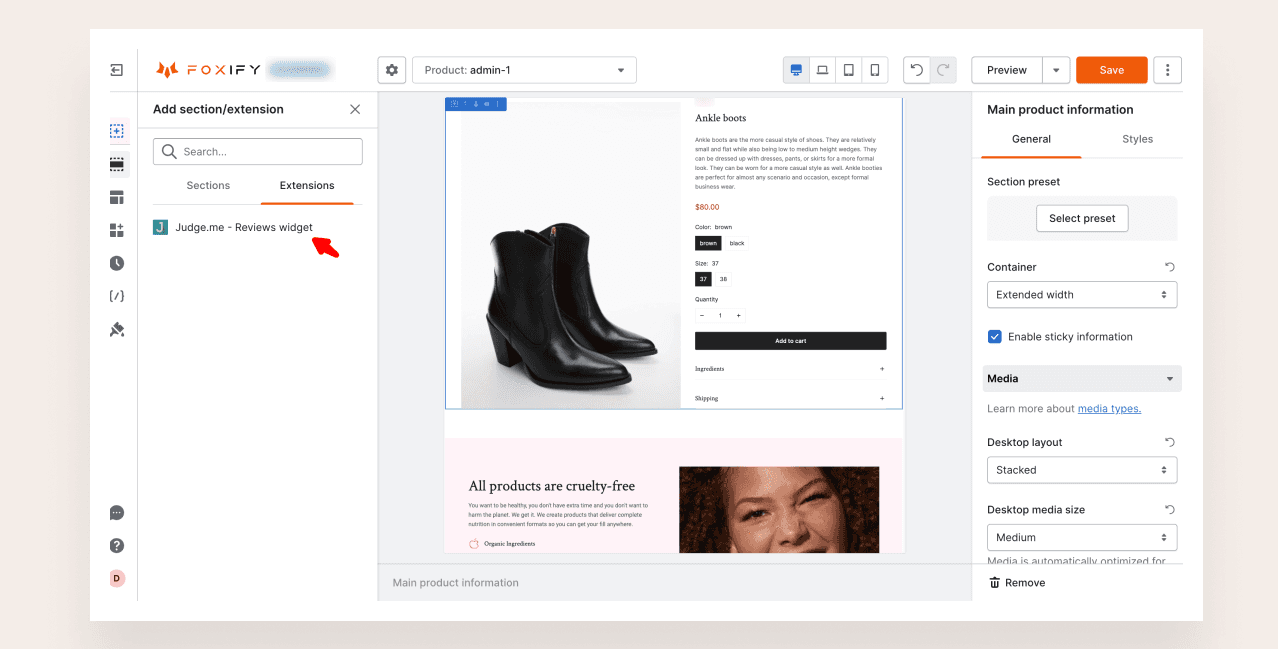
Task: Open the Product admin-1 dropdown
Action: click(524, 70)
